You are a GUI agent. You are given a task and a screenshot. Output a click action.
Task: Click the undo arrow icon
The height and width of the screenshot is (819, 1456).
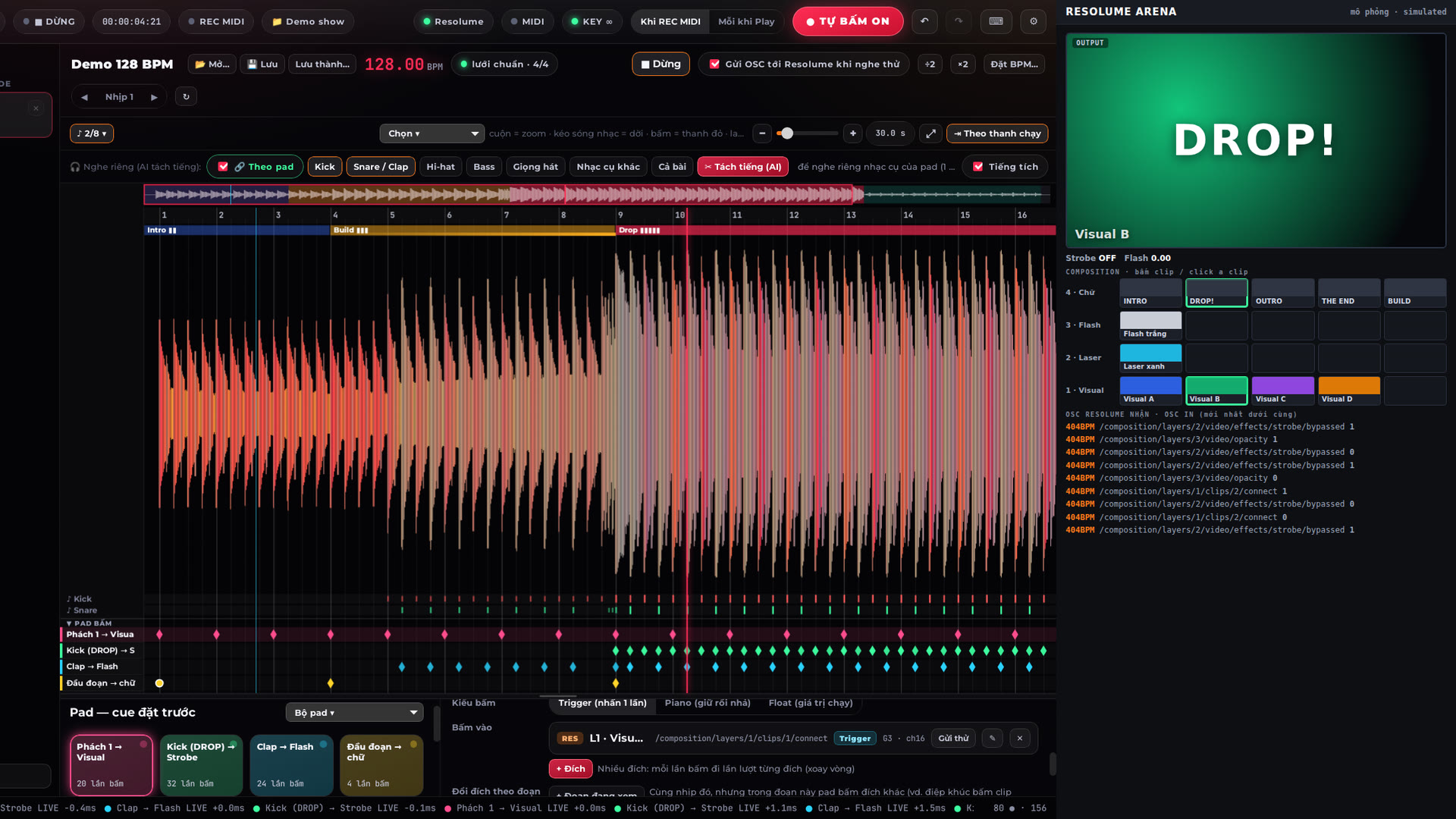pyautogui.click(x=924, y=21)
